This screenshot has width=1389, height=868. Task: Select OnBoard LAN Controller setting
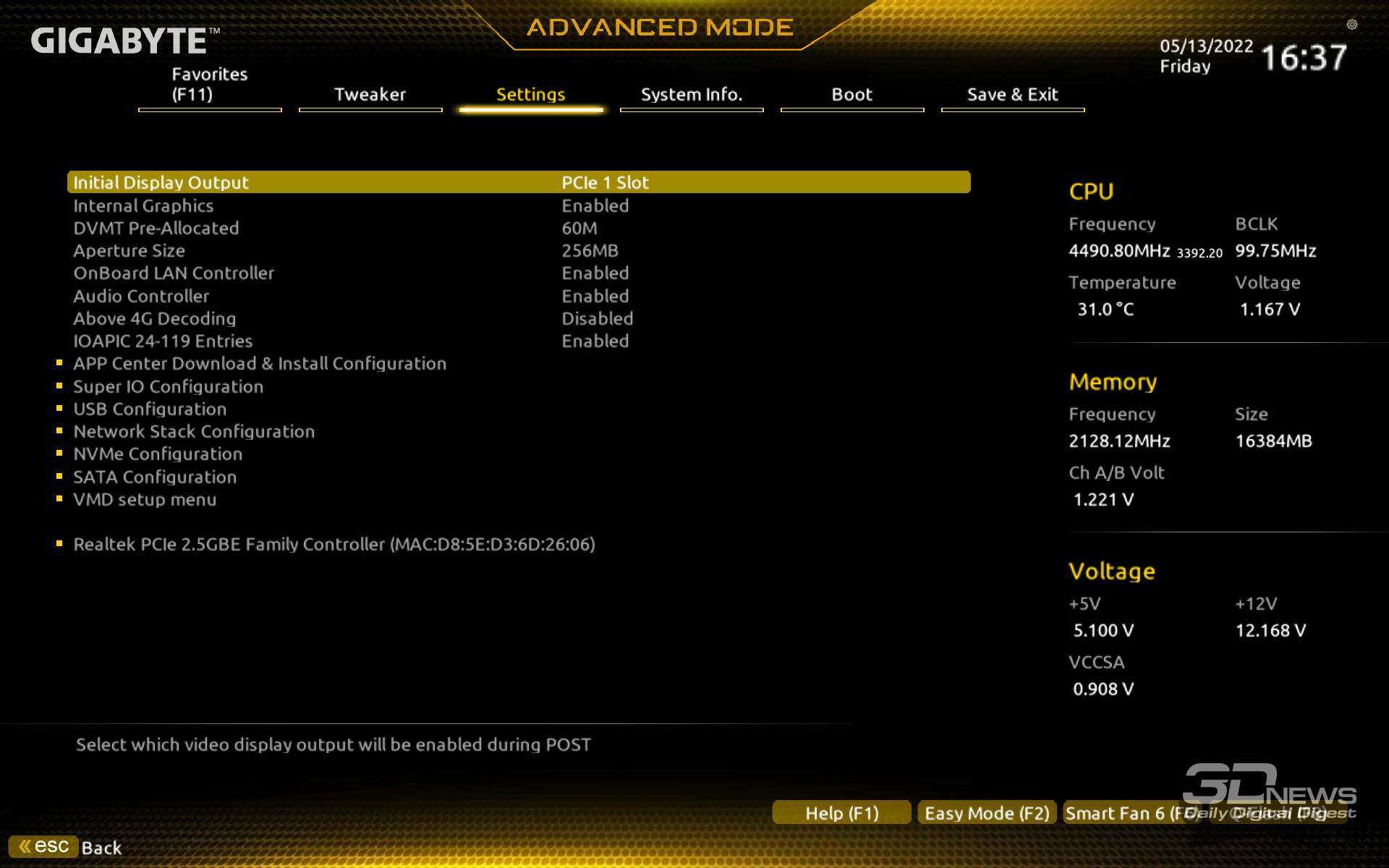click(174, 273)
